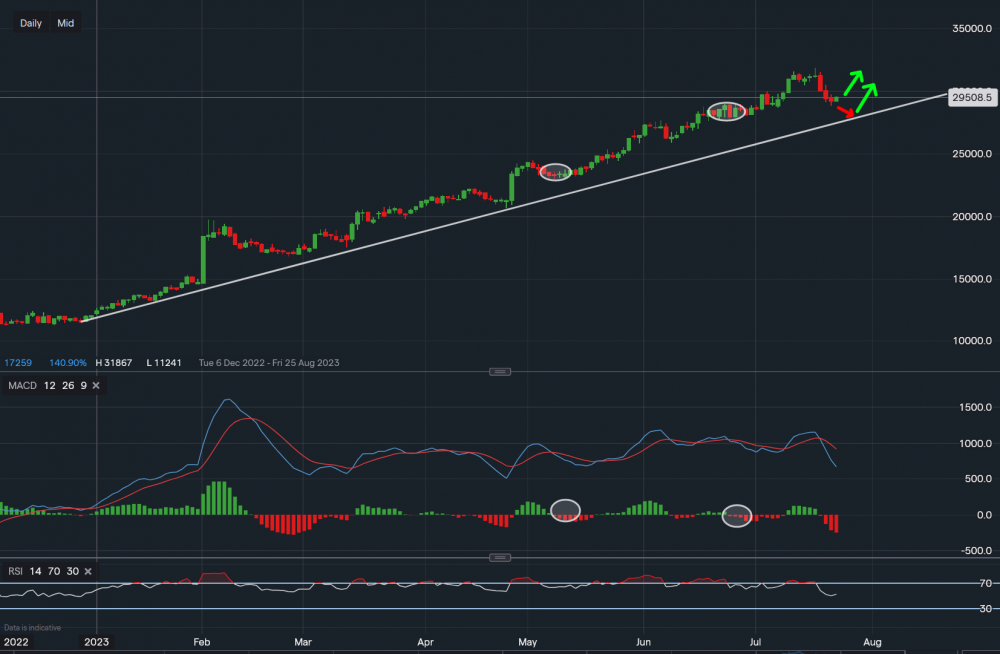1000x654 pixels.
Task: Click the circle marker on MACD histogram in May
Action: tap(565, 510)
